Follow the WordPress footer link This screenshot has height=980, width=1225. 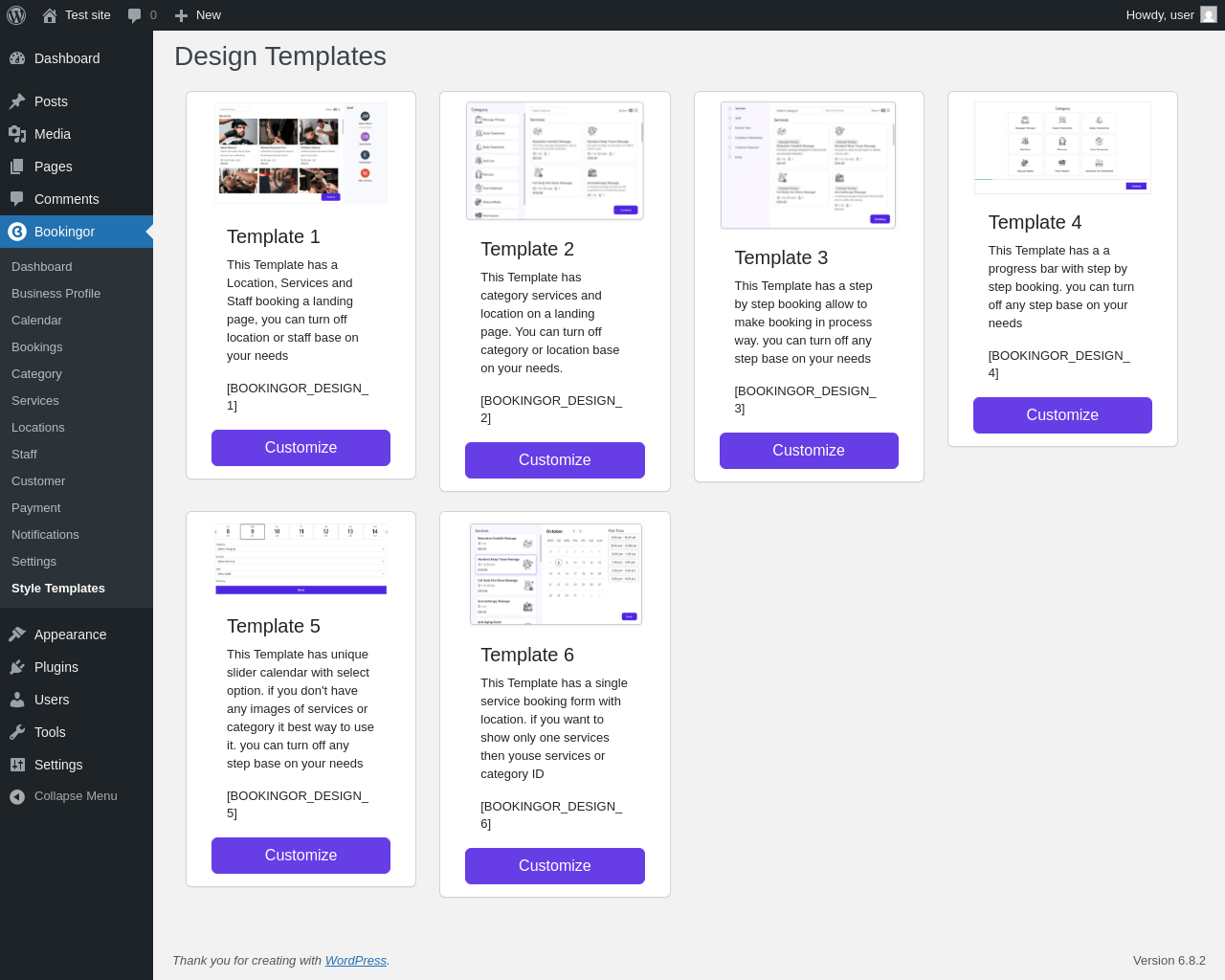356,961
